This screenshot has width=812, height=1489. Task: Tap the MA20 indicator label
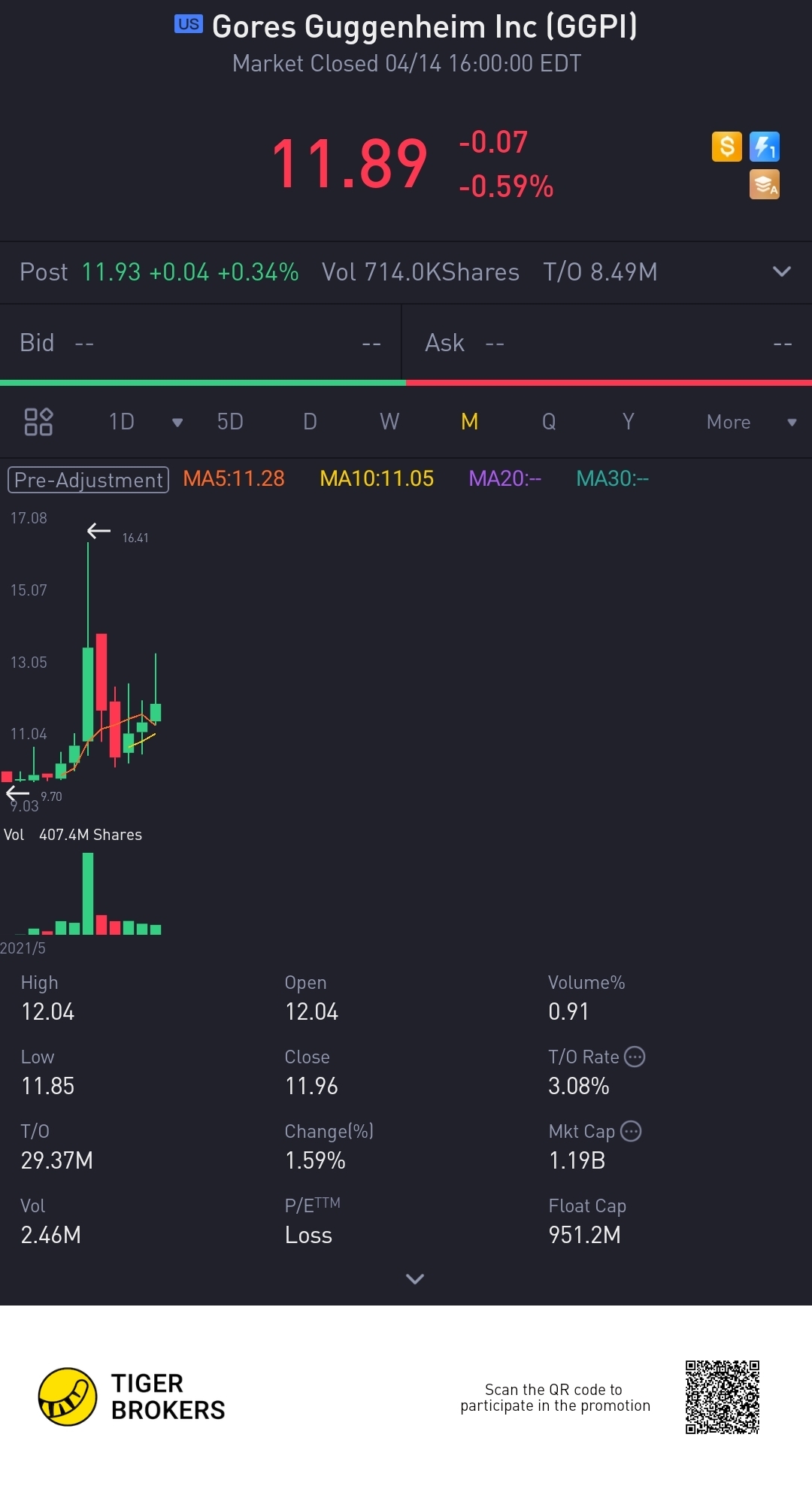tap(504, 478)
